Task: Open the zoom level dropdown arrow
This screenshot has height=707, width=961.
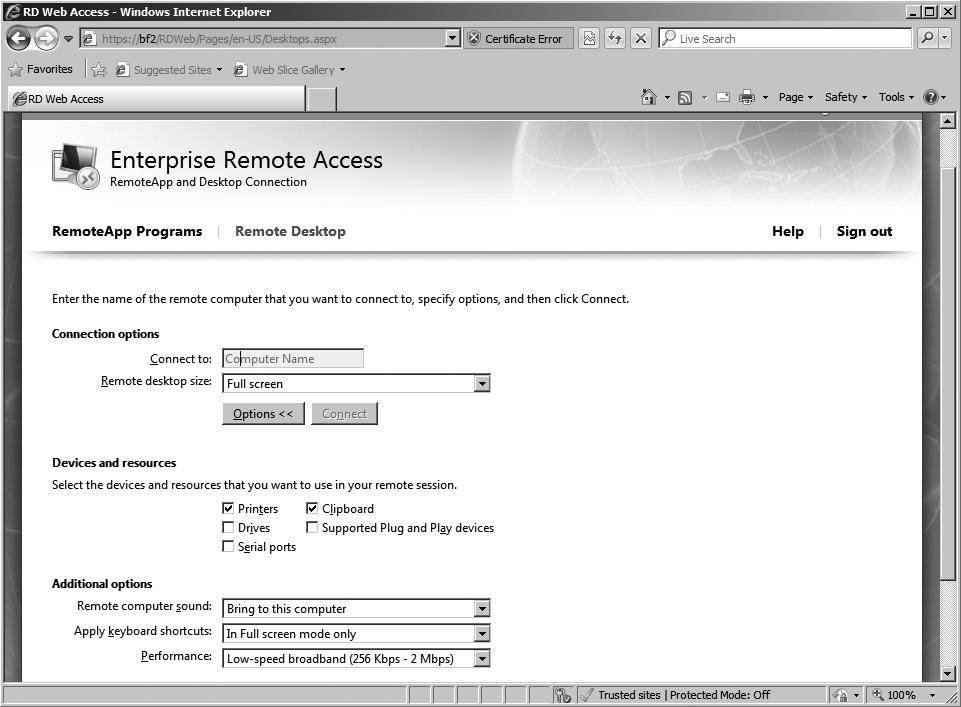Action: 932,695
